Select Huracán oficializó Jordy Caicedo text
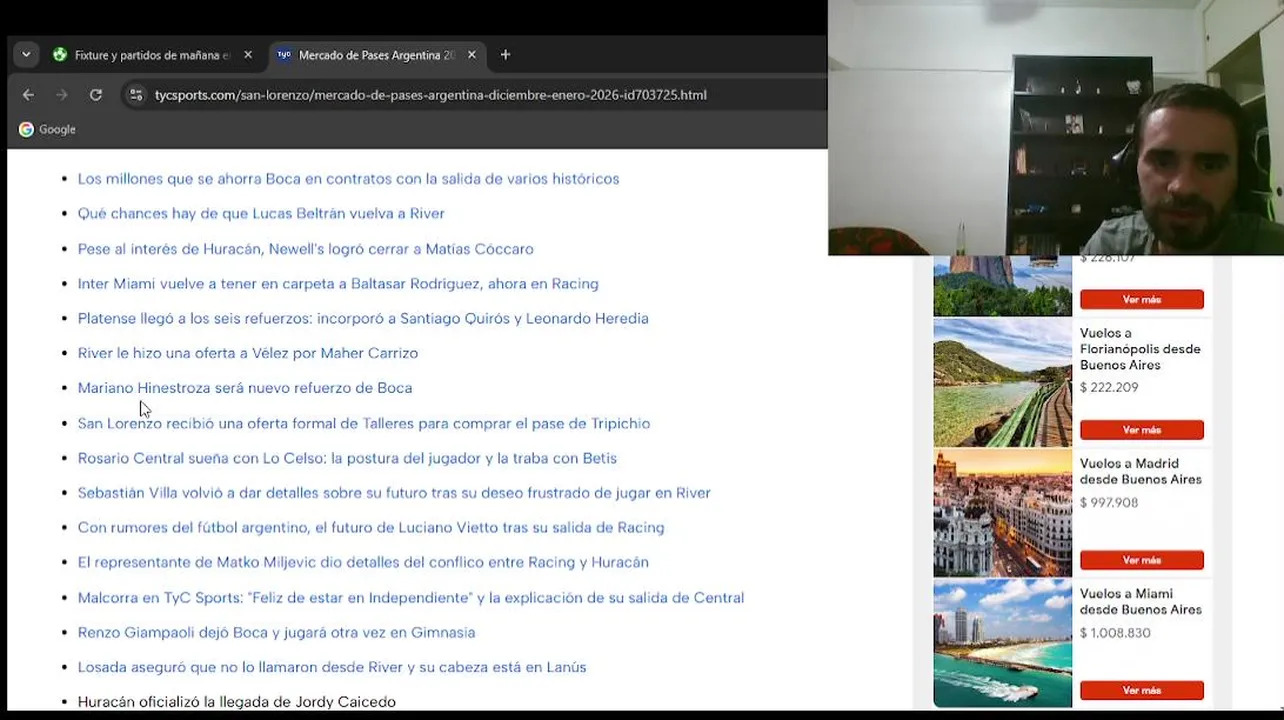 pyautogui.click(x=237, y=702)
